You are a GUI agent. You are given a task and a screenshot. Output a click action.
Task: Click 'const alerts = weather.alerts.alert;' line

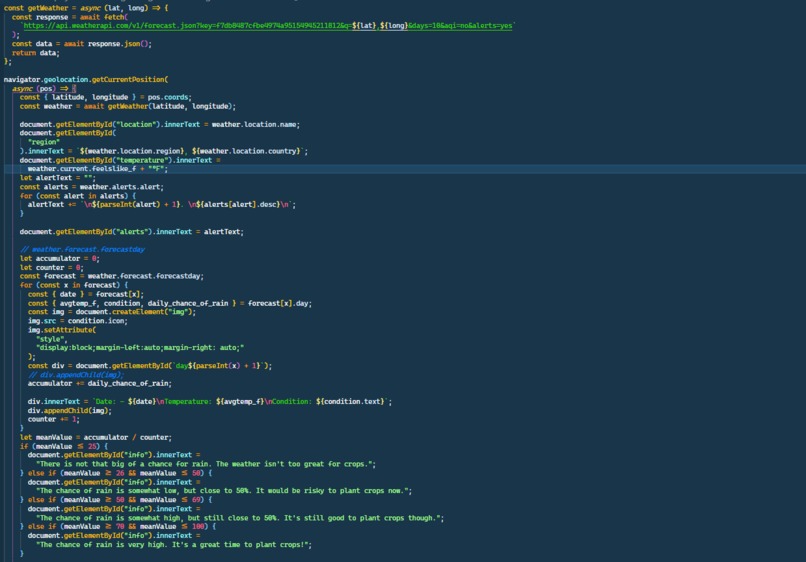pos(91,187)
